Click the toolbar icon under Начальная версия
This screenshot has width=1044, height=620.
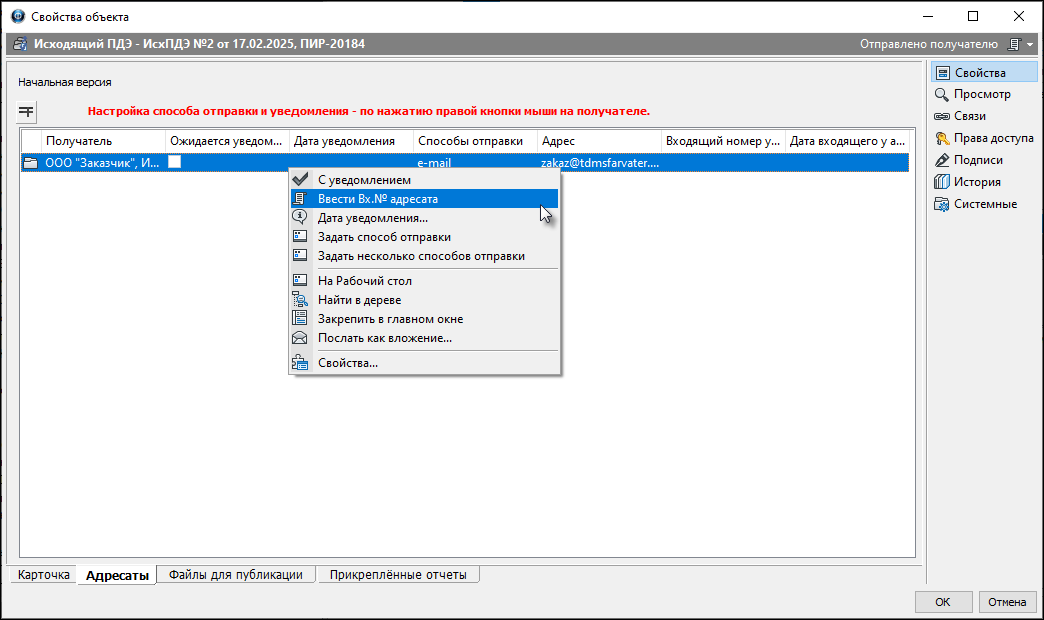pos(26,111)
